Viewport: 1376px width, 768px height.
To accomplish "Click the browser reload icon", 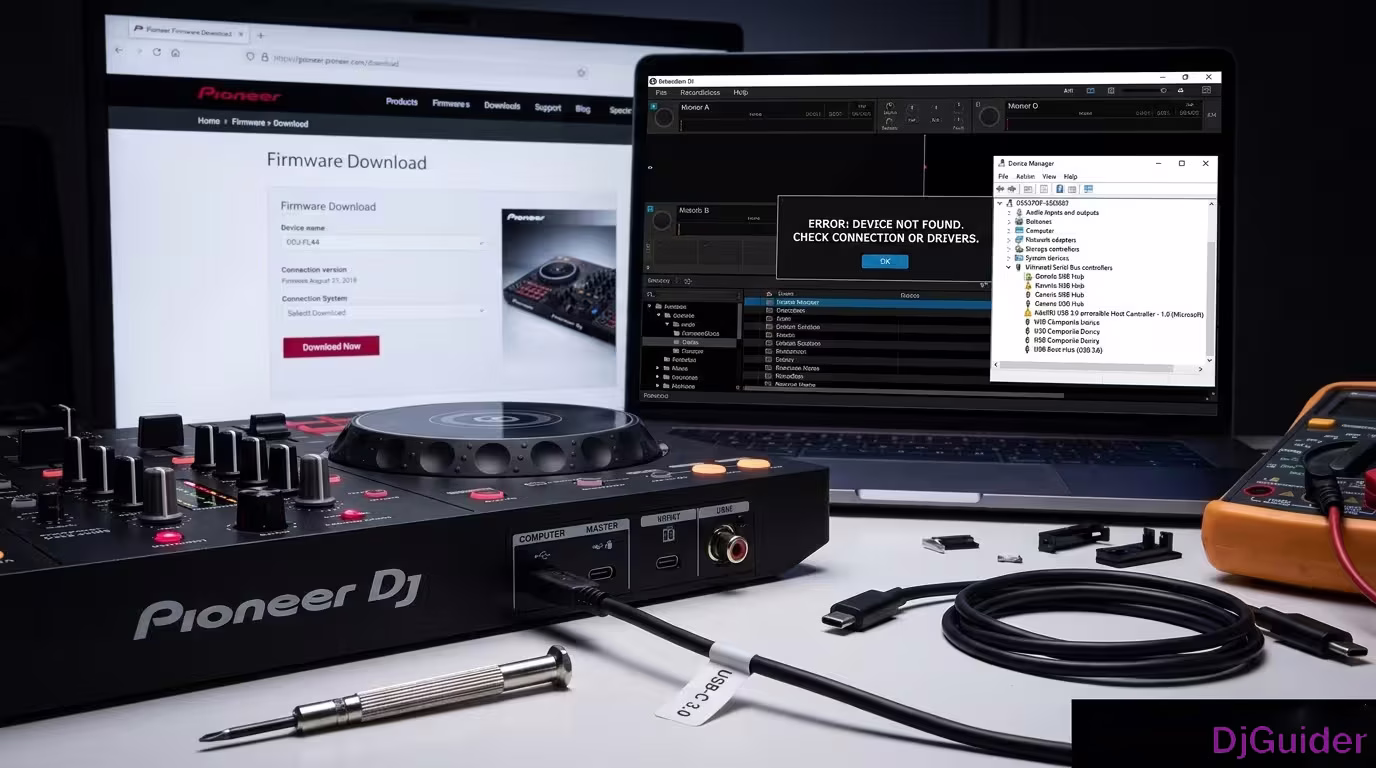I will point(157,52).
